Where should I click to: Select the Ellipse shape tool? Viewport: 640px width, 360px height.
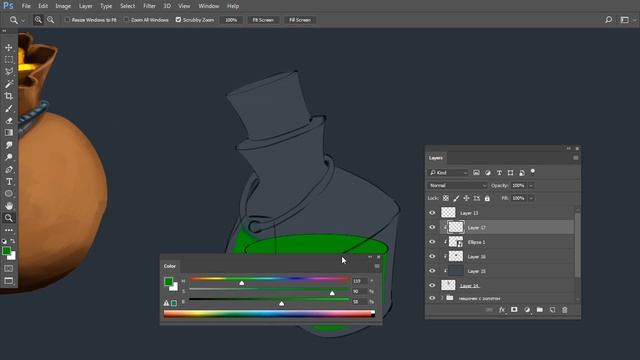pos(9,193)
